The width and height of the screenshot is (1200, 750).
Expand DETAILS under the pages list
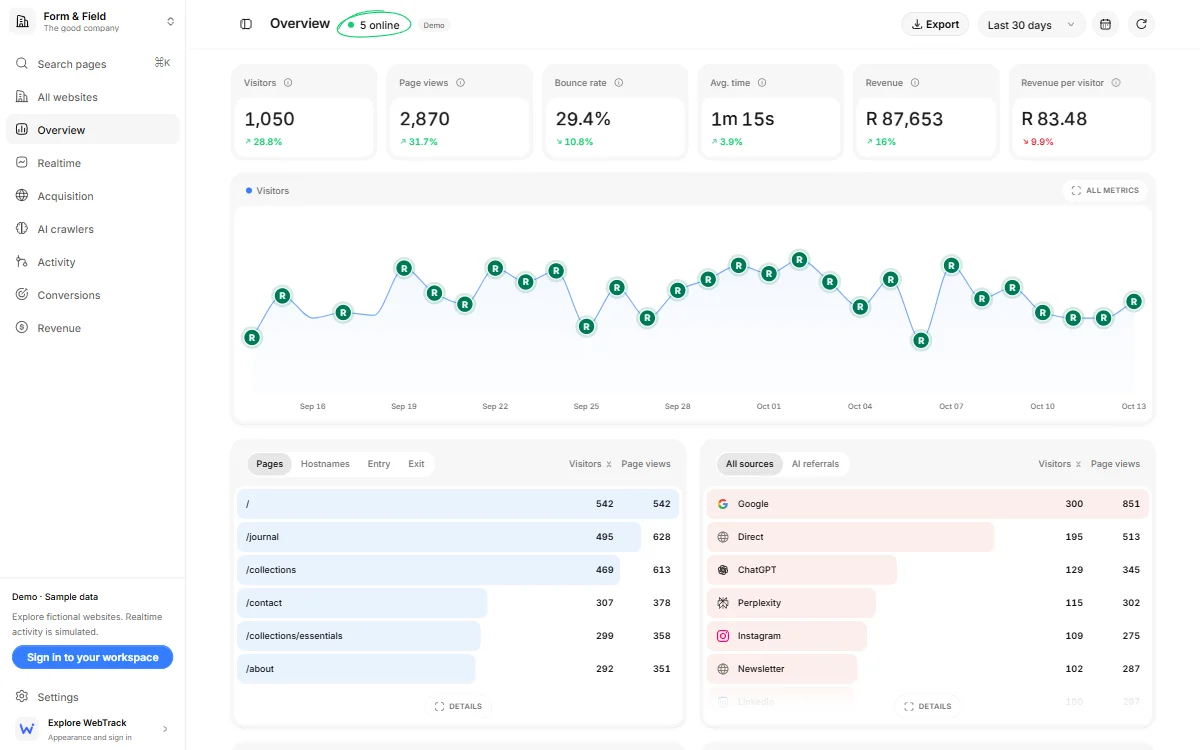(x=459, y=706)
